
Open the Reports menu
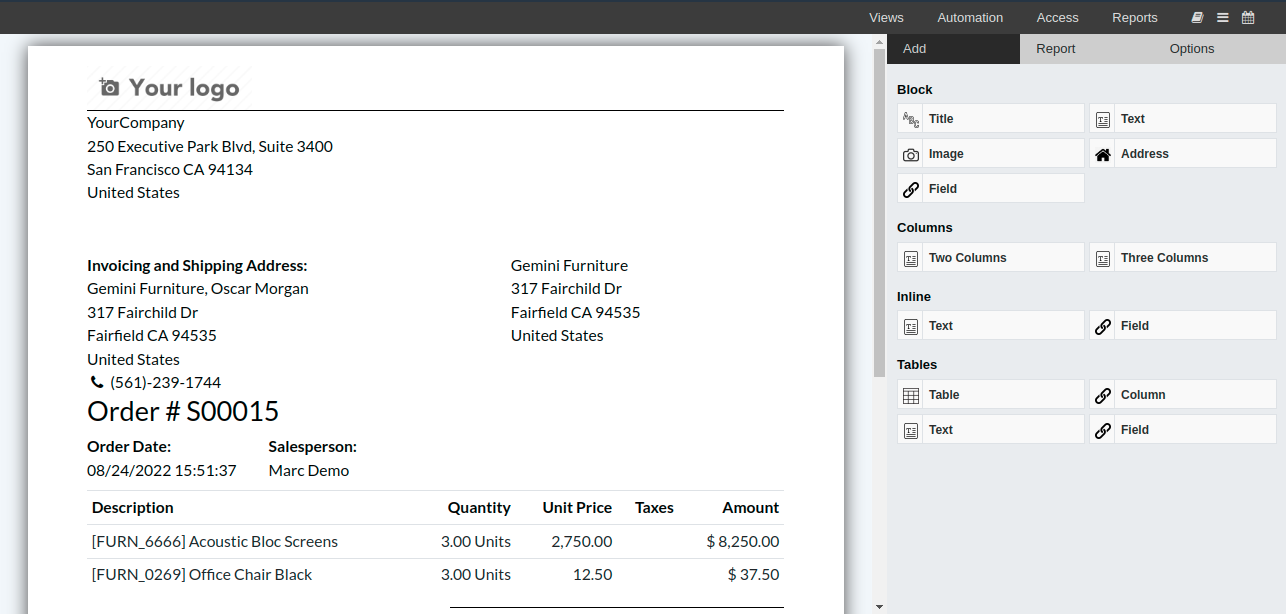pyautogui.click(x=1135, y=17)
